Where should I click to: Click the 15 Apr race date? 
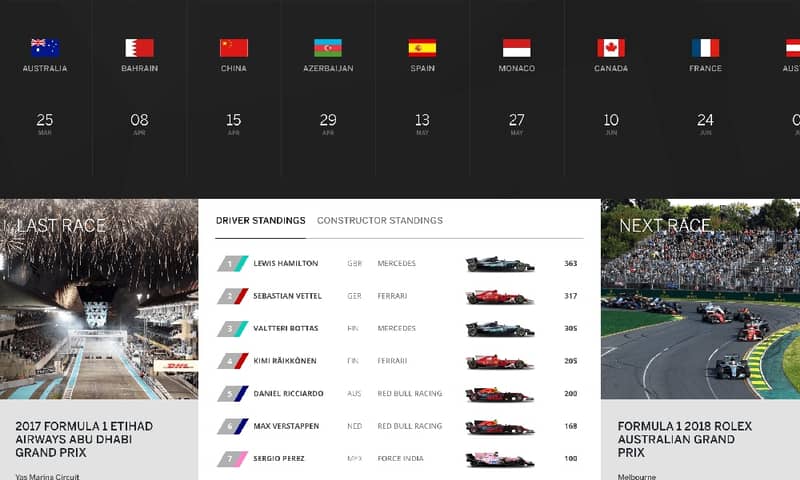pyautogui.click(x=234, y=123)
